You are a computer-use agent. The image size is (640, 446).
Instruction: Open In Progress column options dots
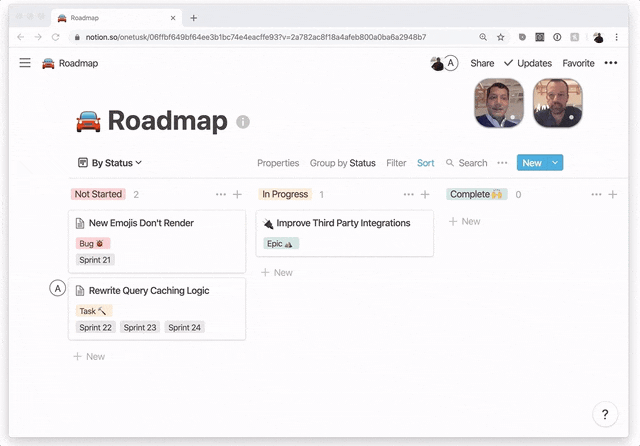(409, 195)
